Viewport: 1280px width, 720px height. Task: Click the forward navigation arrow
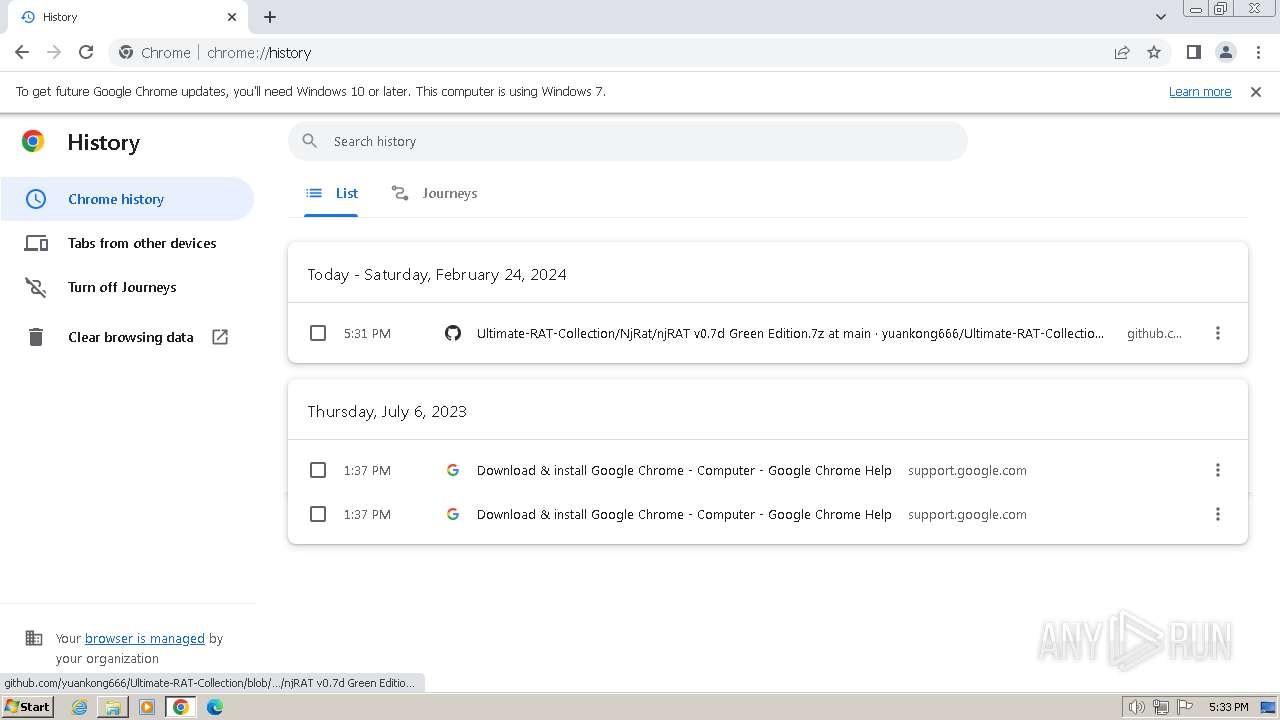click(x=54, y=52)
